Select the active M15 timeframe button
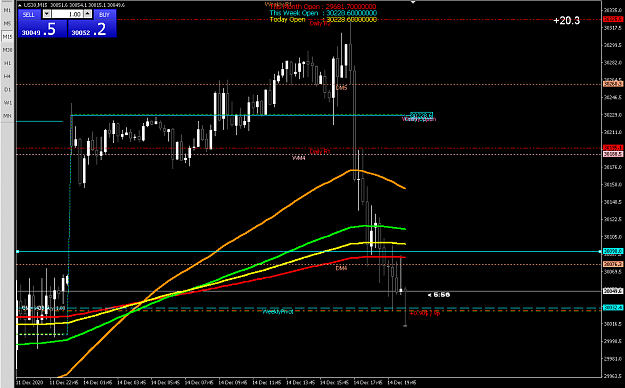 coord(7,37)
